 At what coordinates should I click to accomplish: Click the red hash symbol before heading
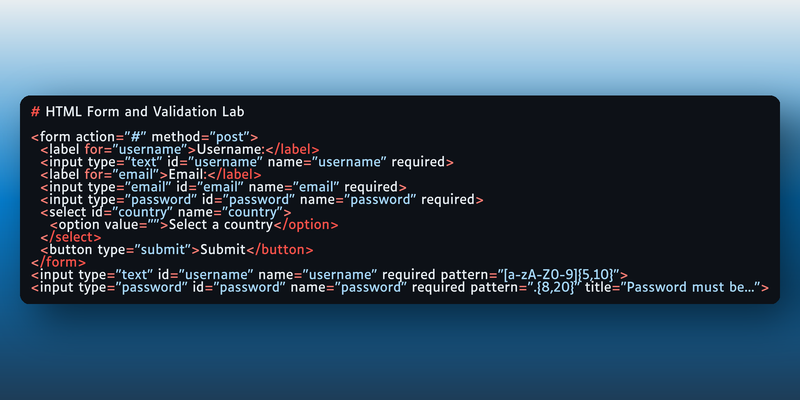click(35, 111)
